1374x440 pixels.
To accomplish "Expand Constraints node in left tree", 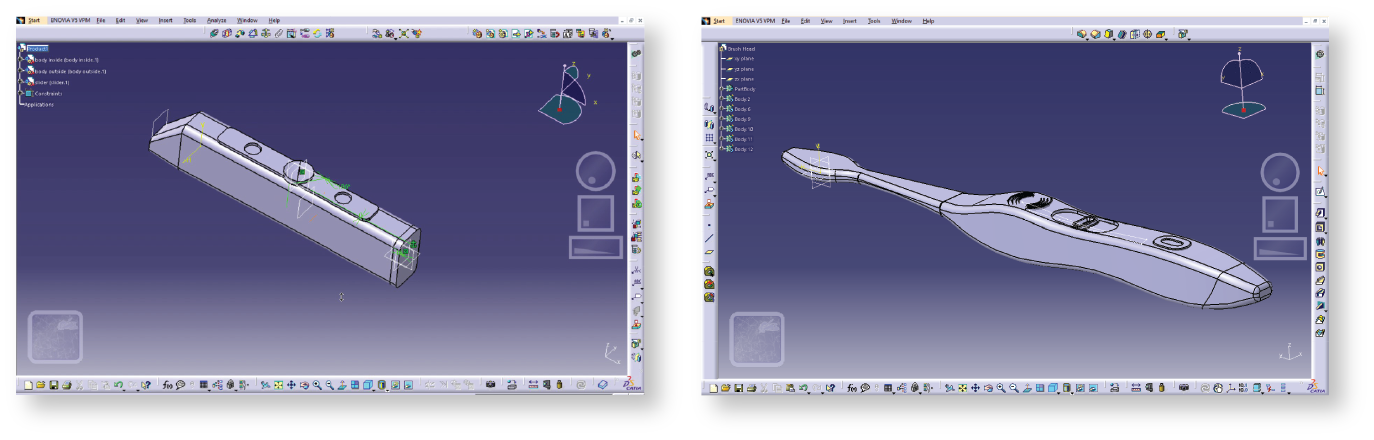I will click(x=20, y=93).
